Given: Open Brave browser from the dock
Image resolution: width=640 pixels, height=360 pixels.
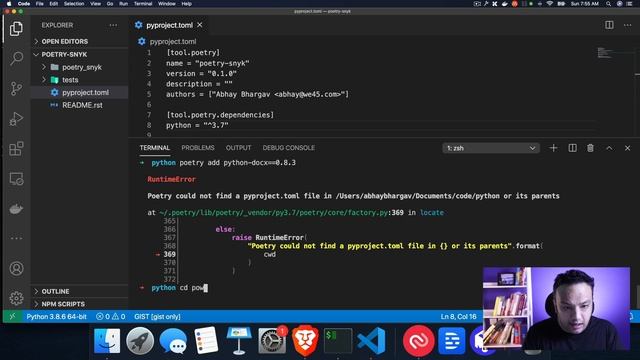Looking at the screenshot, I should pyautogui.click(x=305, y=340).
